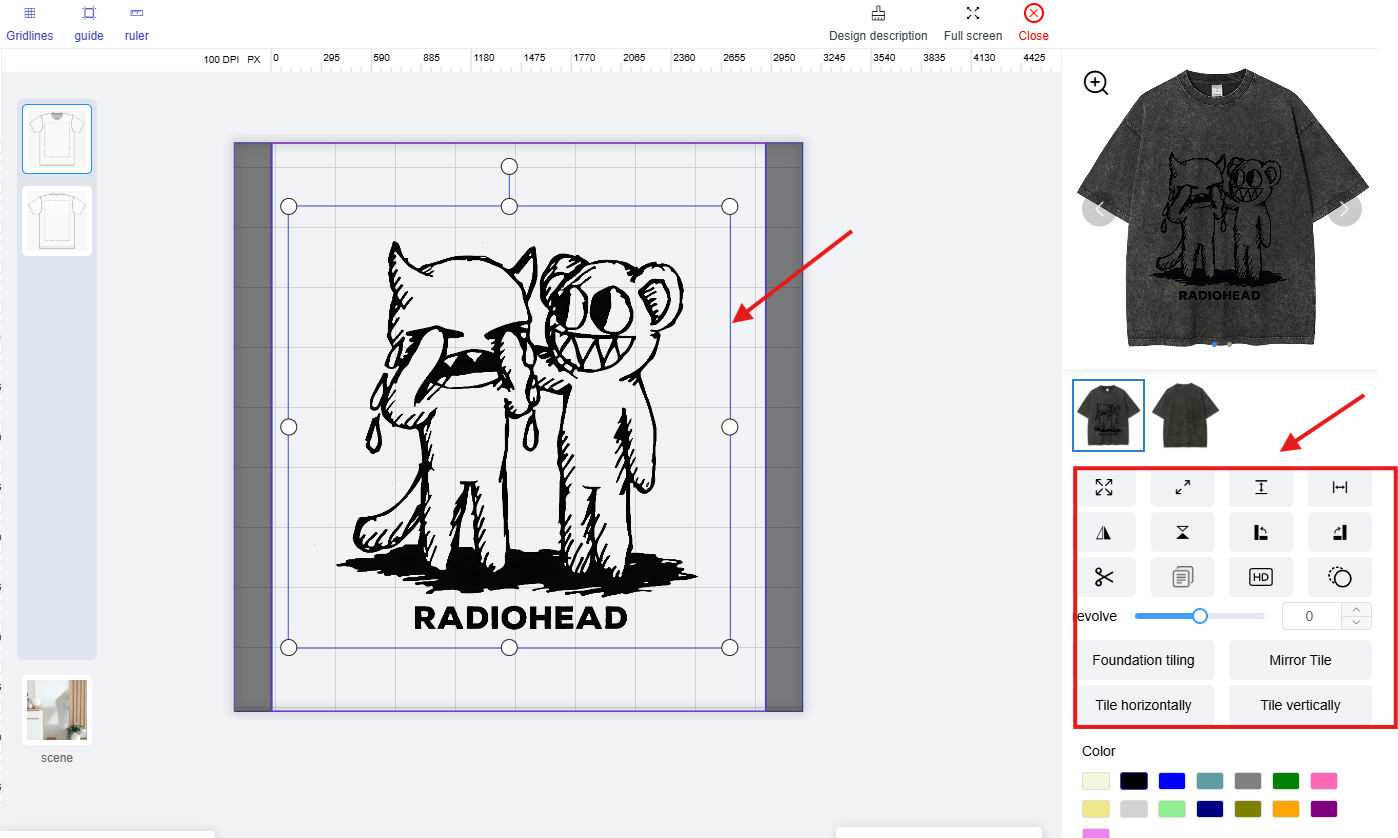The image size is (1398, 838).
Task: Apply Foundation tiling
Action: click(1143, 660)
